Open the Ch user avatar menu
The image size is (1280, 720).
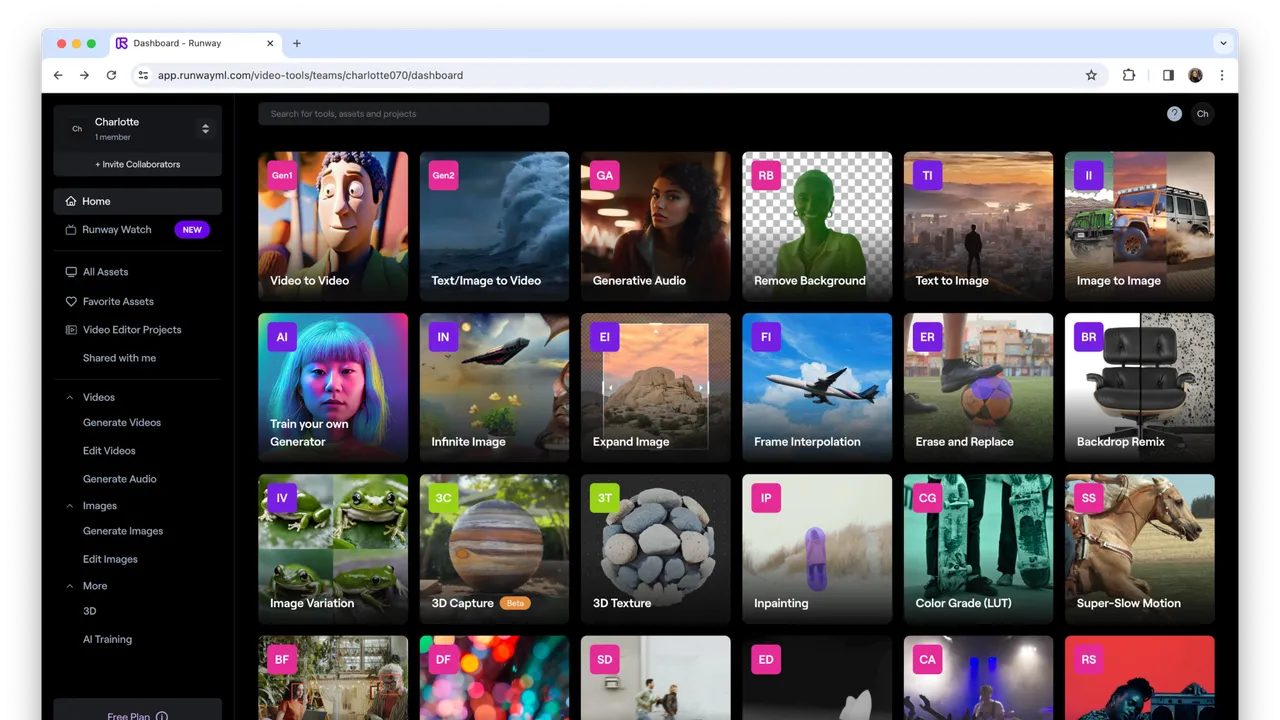(x=1203, y=114)
